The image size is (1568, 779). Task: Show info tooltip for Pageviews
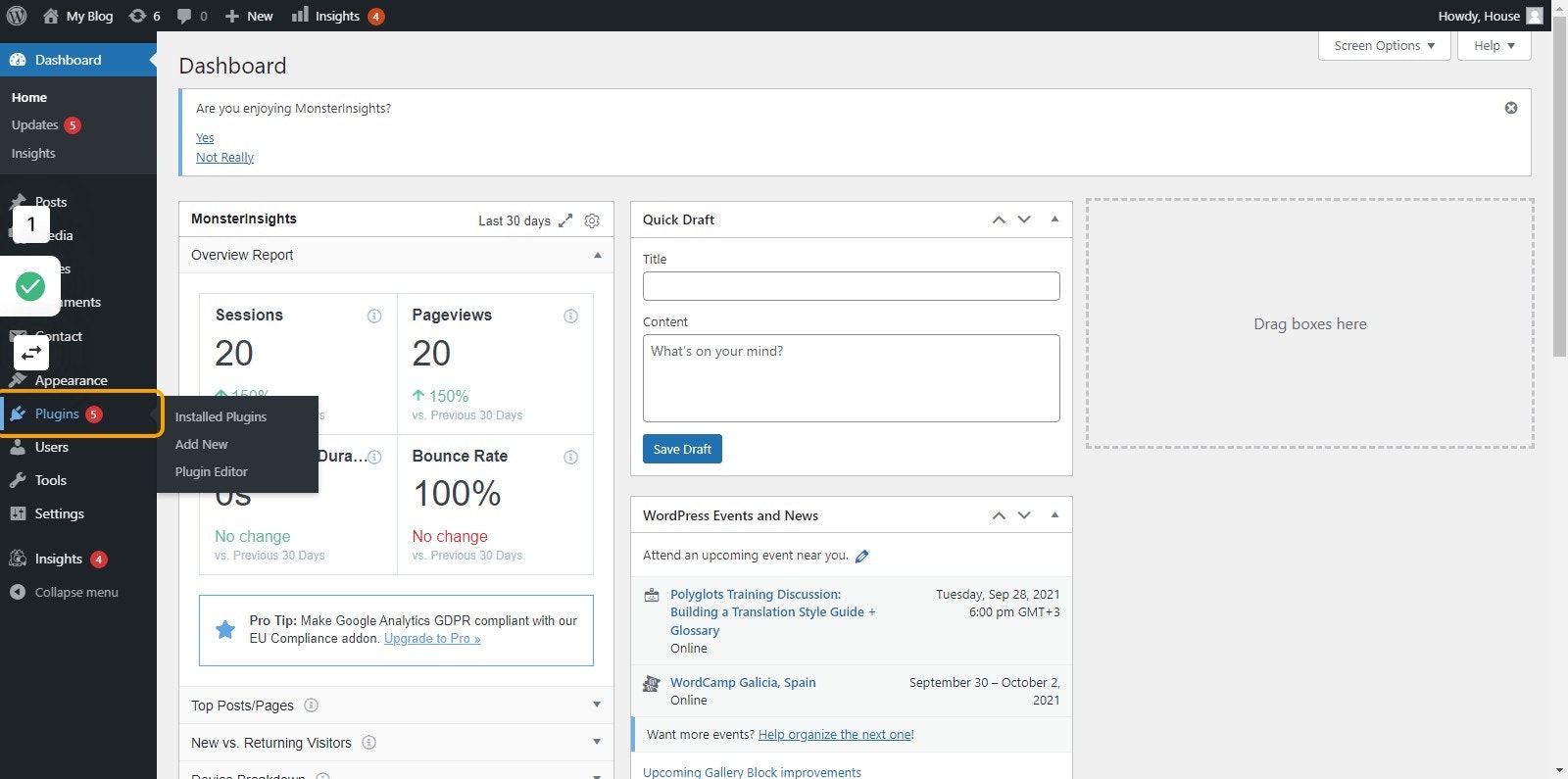click(571, 316)
